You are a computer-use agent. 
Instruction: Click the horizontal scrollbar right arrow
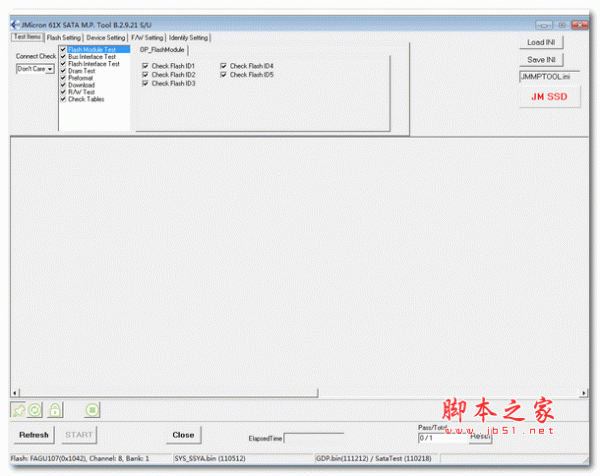point(584,393)
